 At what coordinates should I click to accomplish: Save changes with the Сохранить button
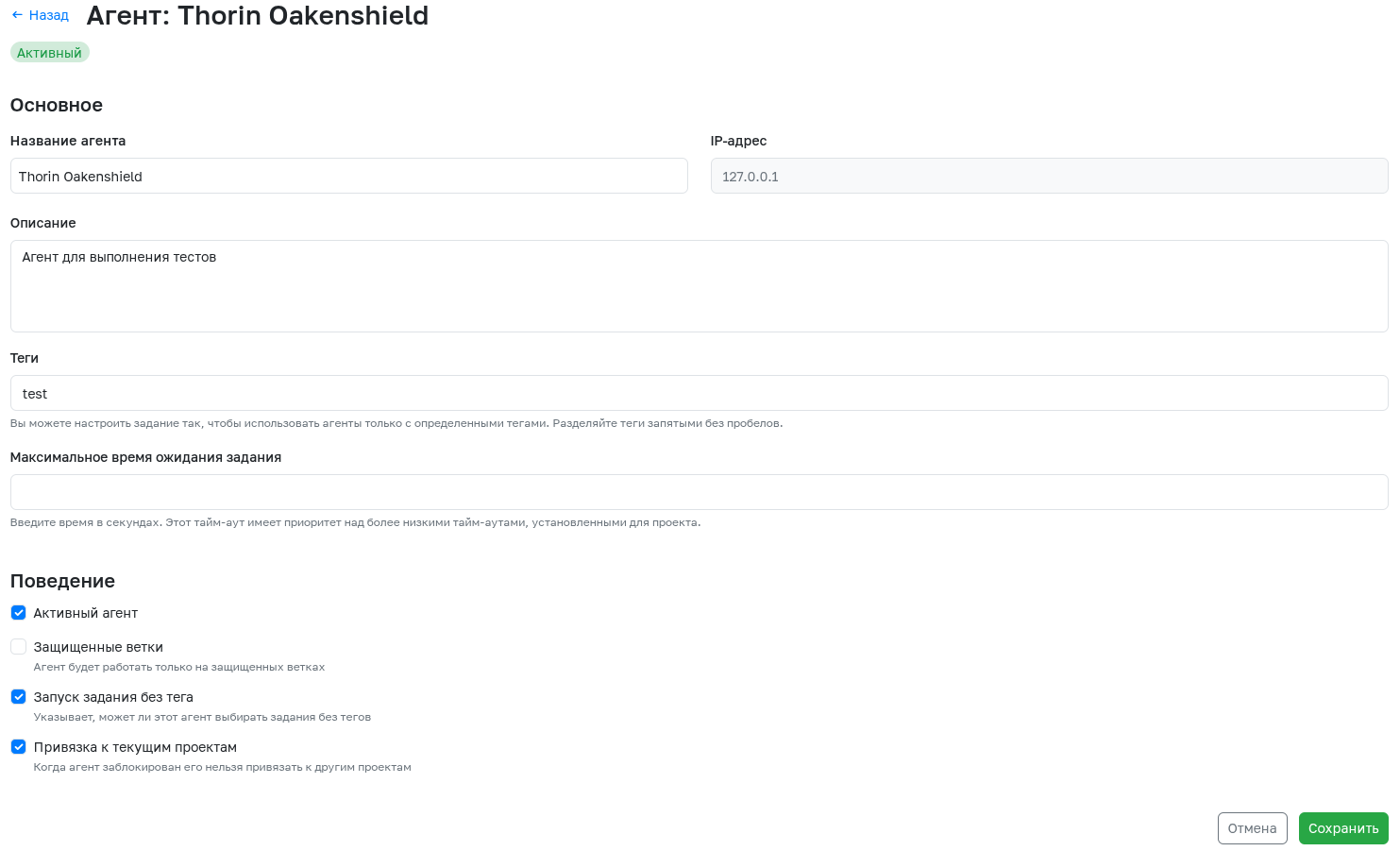1342,828
